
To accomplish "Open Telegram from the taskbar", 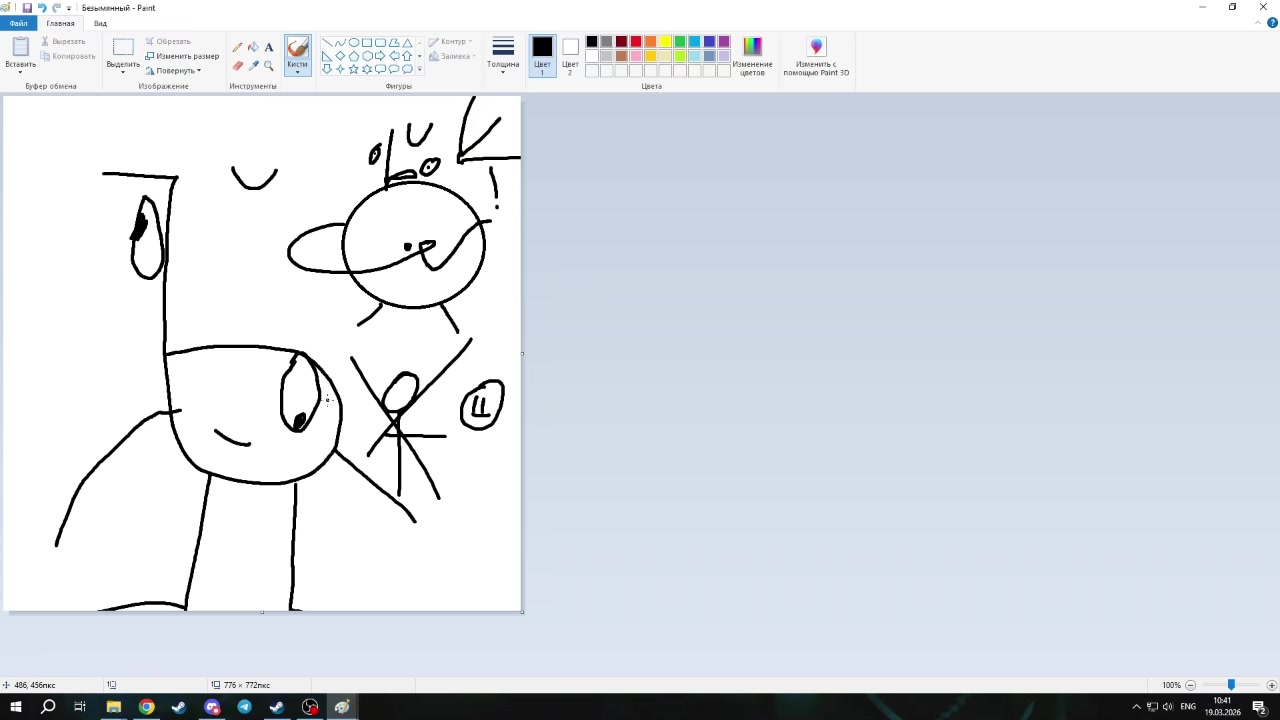I will point(244,707).
